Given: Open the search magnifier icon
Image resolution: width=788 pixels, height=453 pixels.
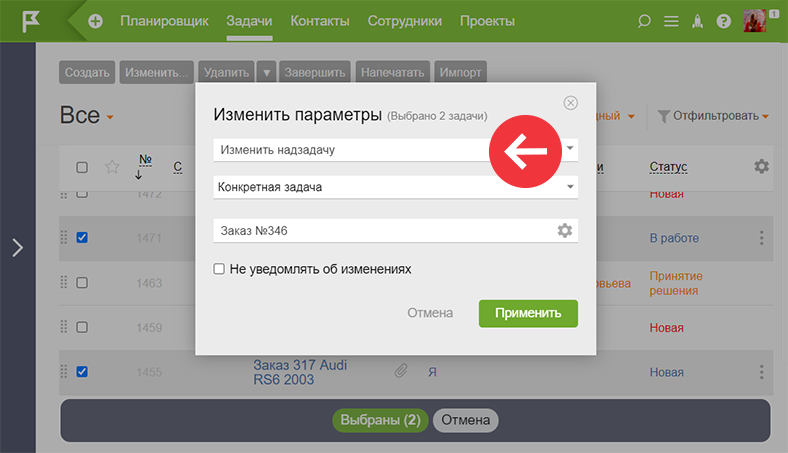Looking at the screenshot, I should pos(644,21).
